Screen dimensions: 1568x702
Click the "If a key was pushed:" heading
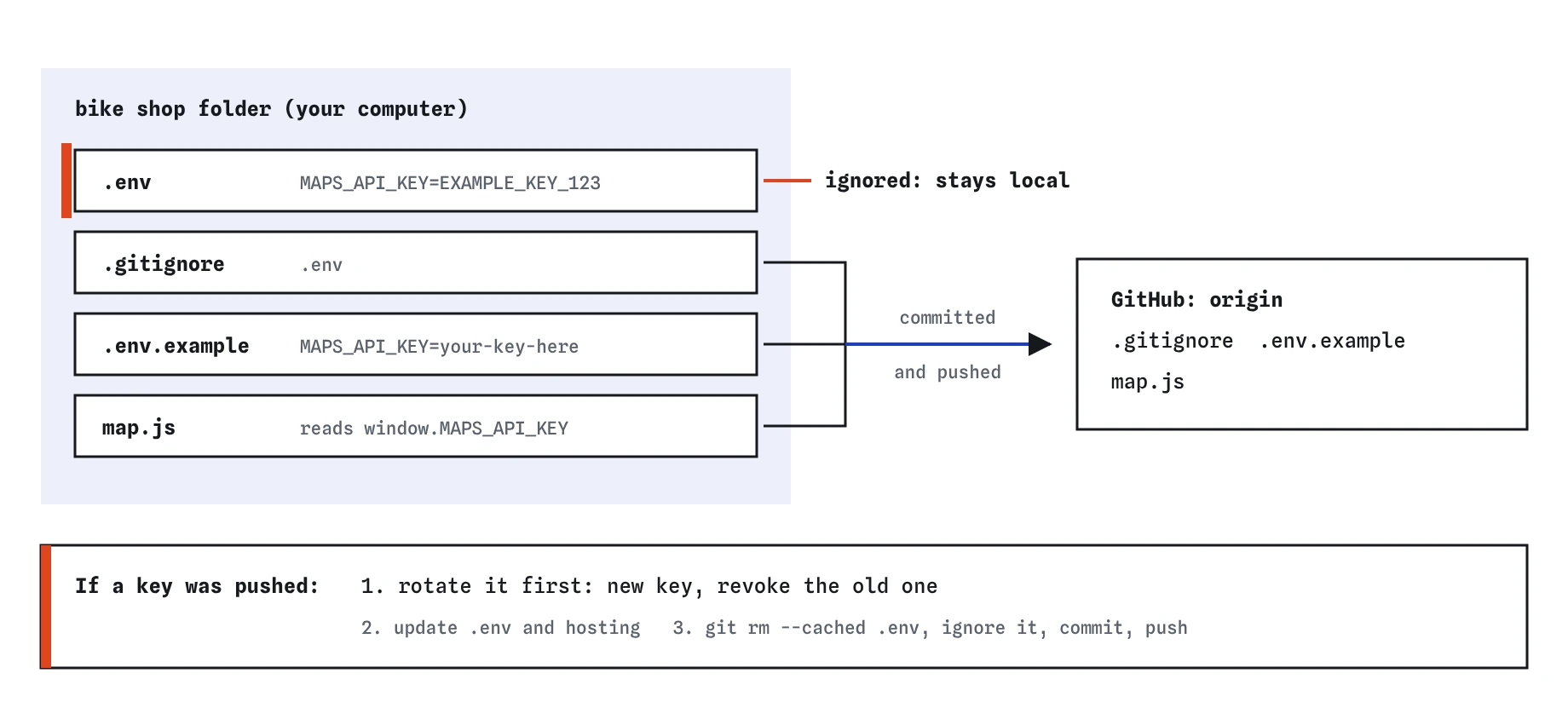(197, 586)
